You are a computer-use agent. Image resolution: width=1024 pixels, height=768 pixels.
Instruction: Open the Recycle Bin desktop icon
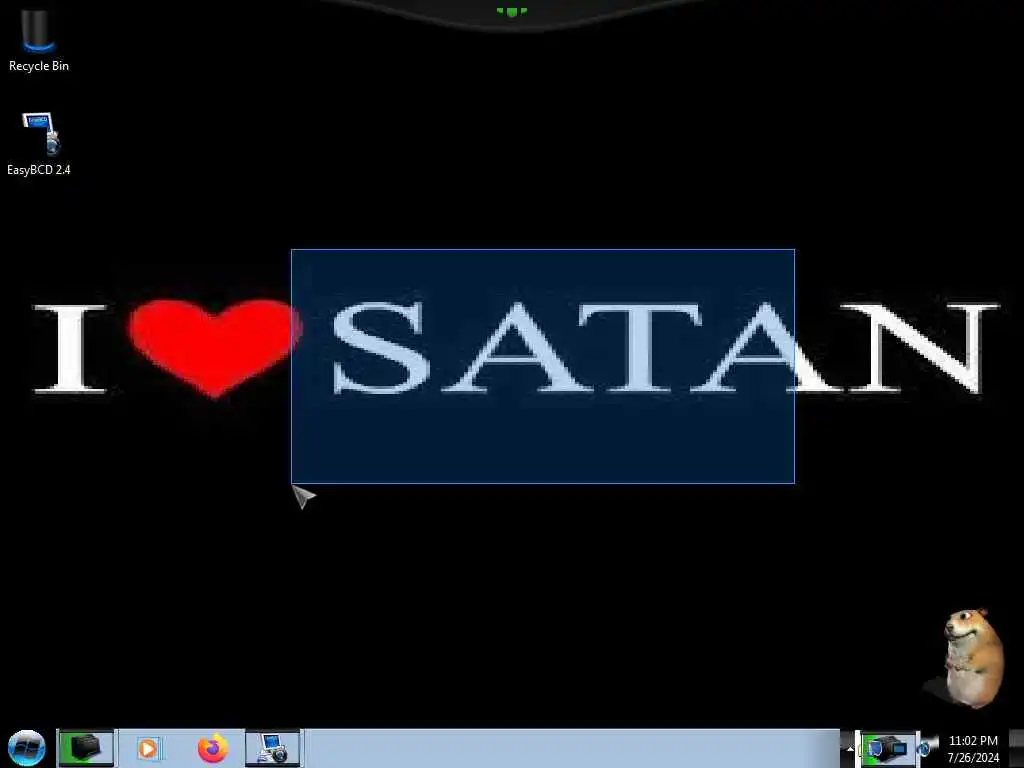[x=39, y=39]
